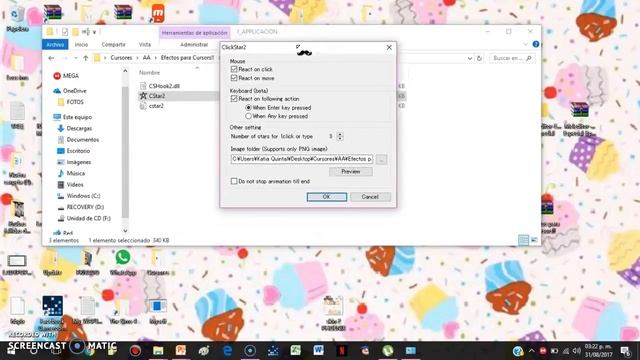This screenshot has width=640, height=360.
Task: Launch Microsoft Edge from the taskbar
Action: pyautogui.click(x=228, y=351)
